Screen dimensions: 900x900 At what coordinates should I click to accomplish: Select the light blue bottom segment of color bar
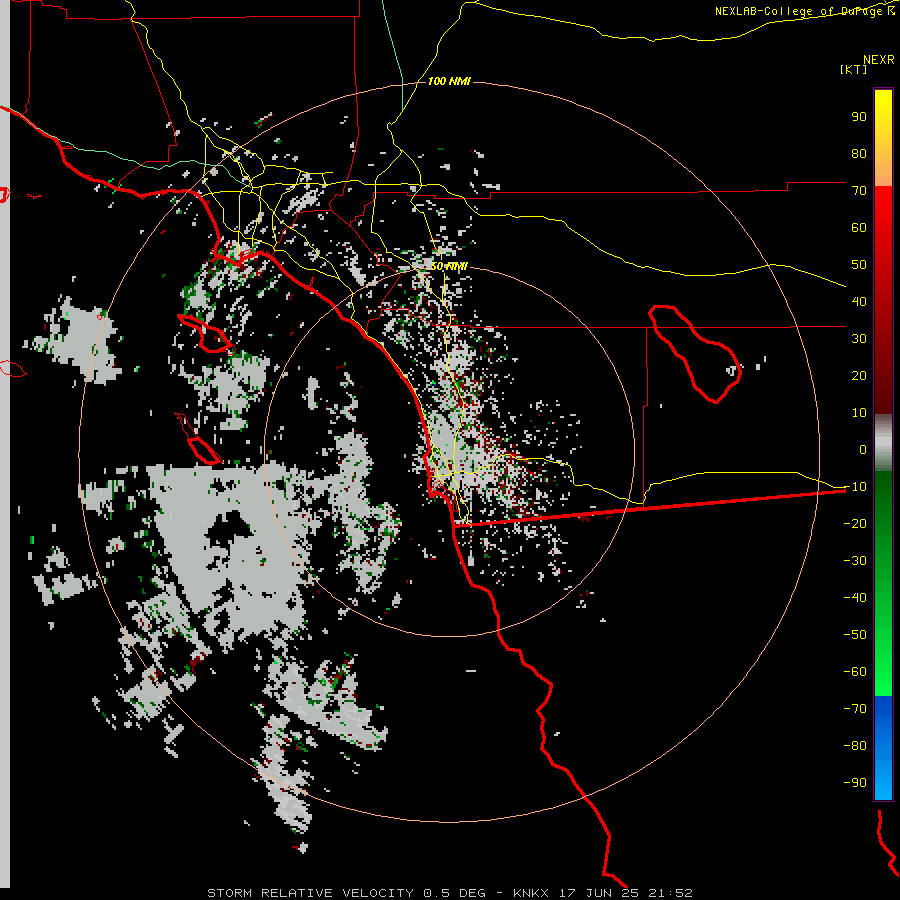pos(883,781)
